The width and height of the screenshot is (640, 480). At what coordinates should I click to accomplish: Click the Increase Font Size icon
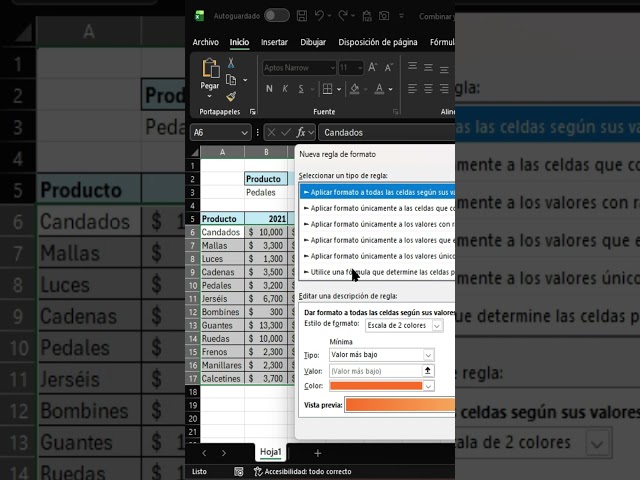pos(372,67)
